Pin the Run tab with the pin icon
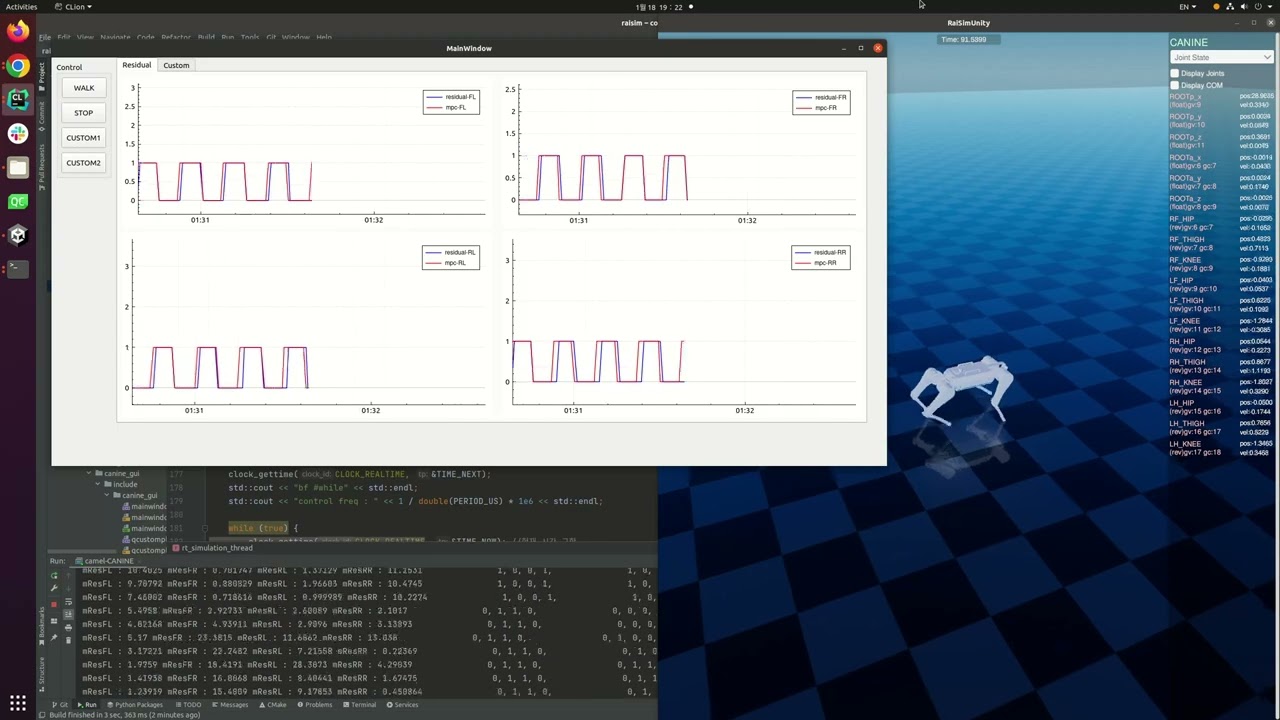1280x720 pixels. pyautogui.click(x=54, y=637)
